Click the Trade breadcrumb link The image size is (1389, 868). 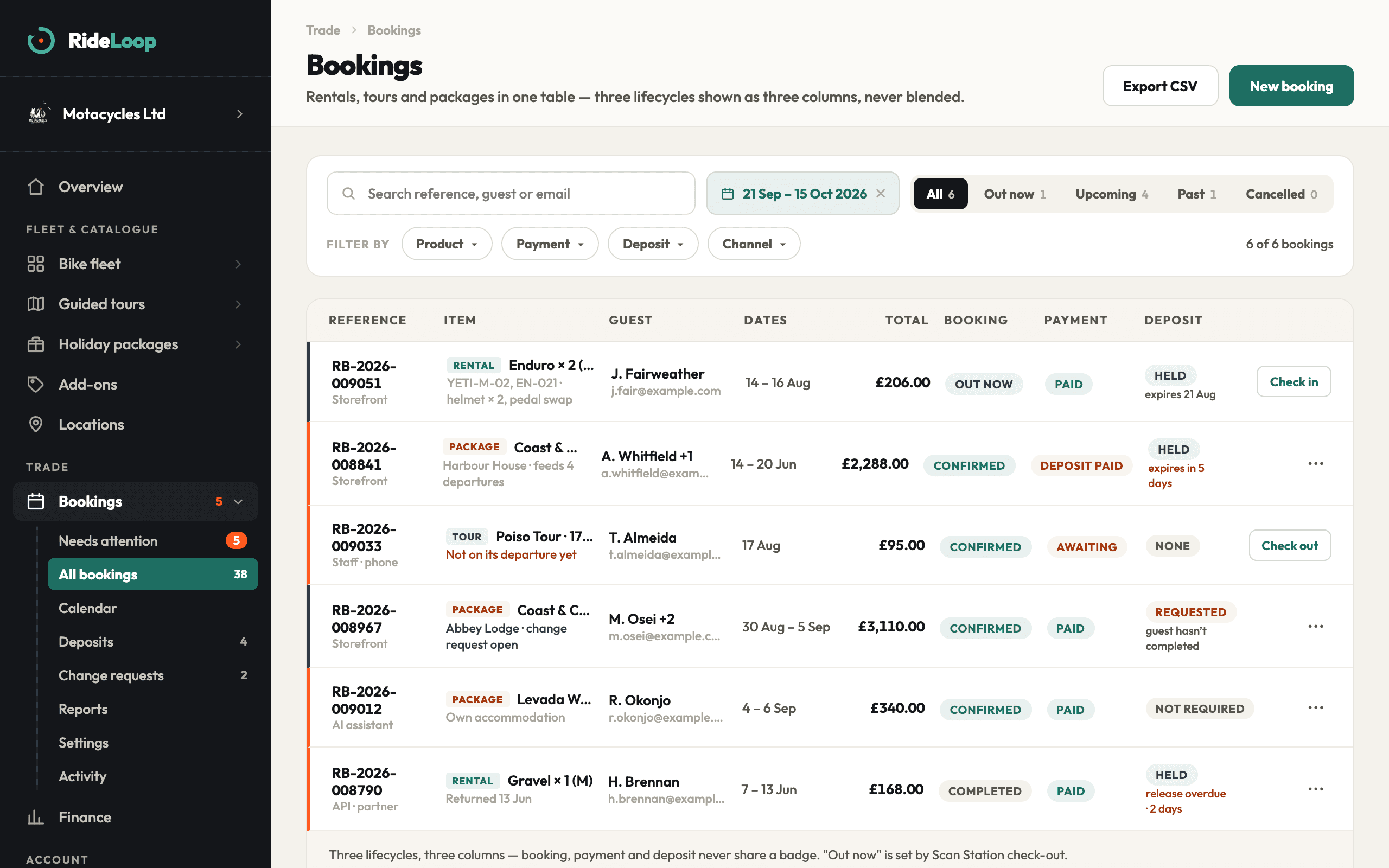[x=323, y=30]
